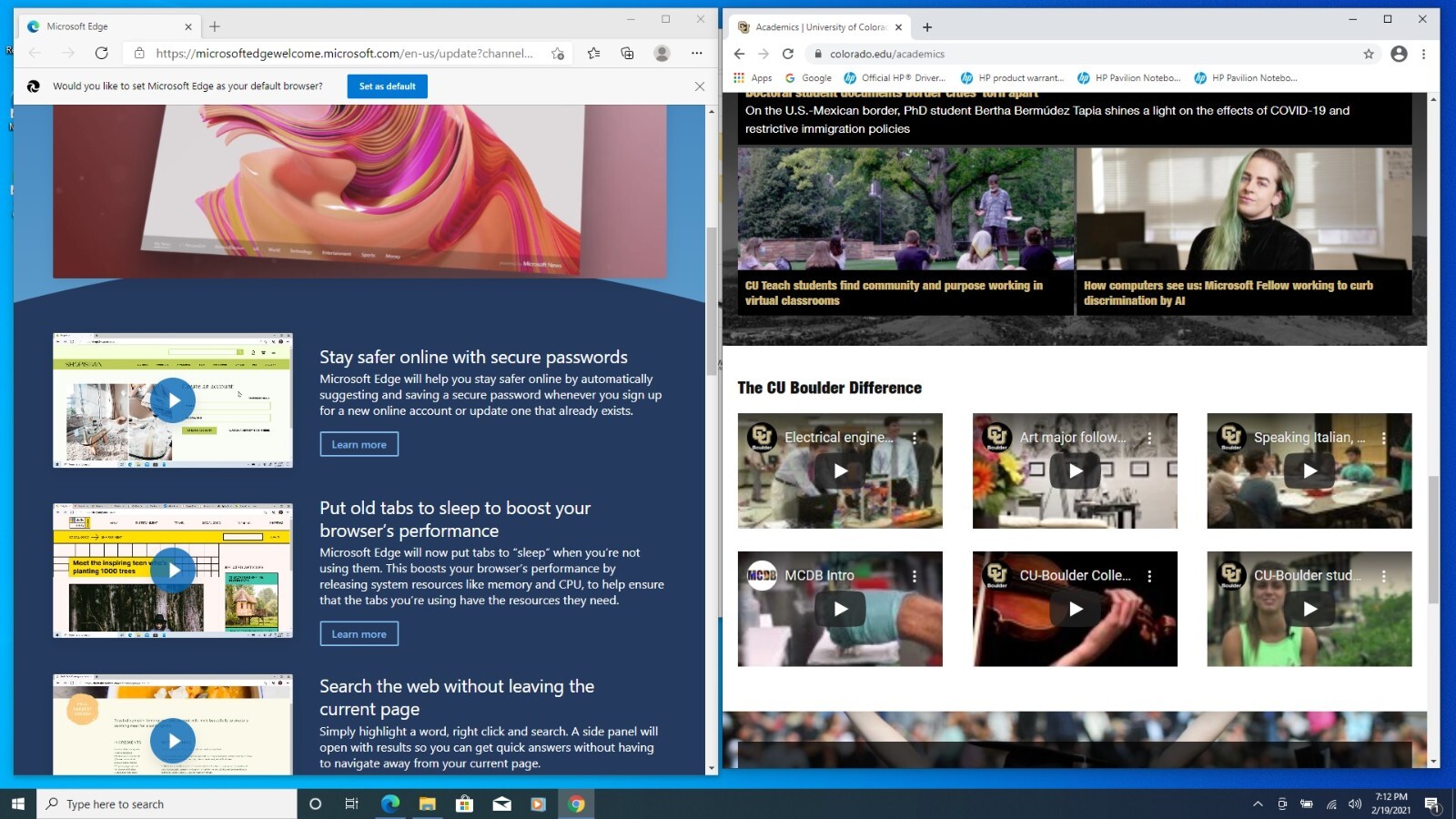Close the Microsoft Edge tab

pyautogui.click(x=188, y=26)
